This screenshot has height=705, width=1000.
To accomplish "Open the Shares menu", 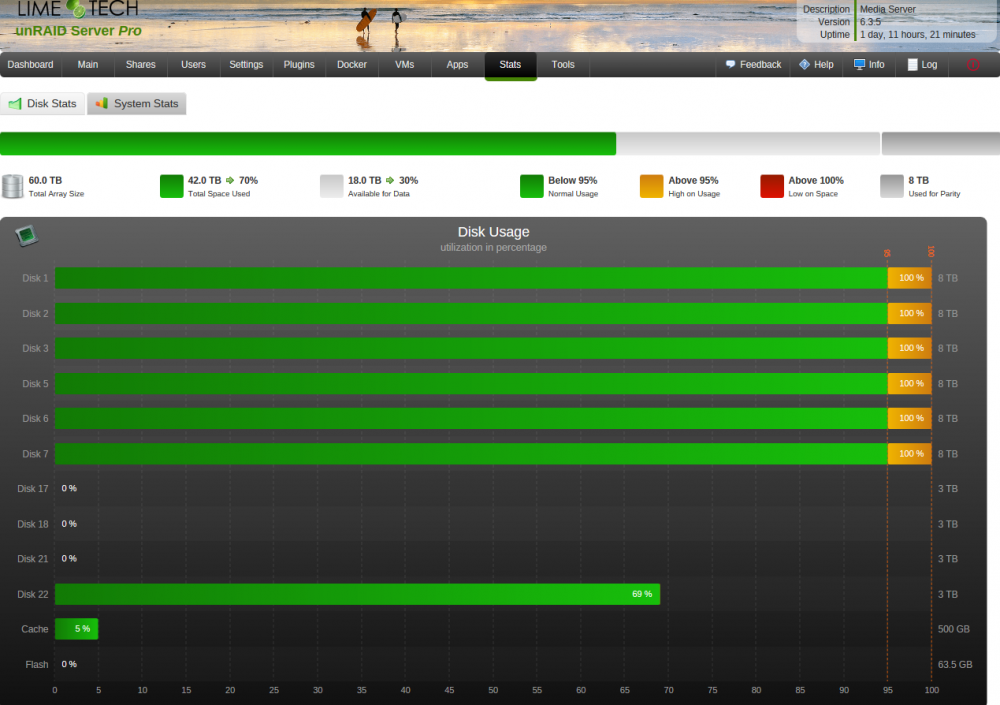I will 140,64.
